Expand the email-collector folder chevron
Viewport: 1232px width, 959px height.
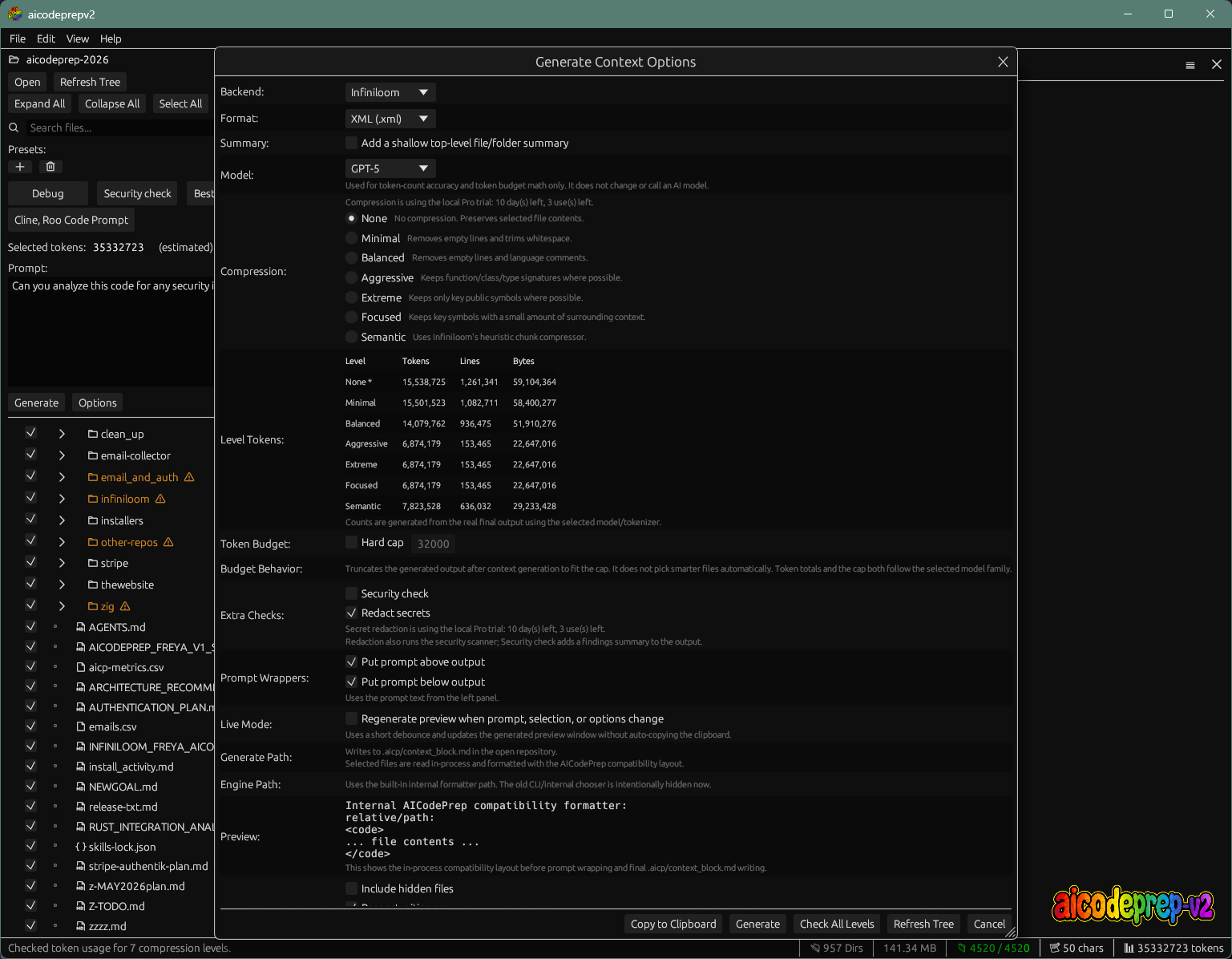(x=62, y=455)
